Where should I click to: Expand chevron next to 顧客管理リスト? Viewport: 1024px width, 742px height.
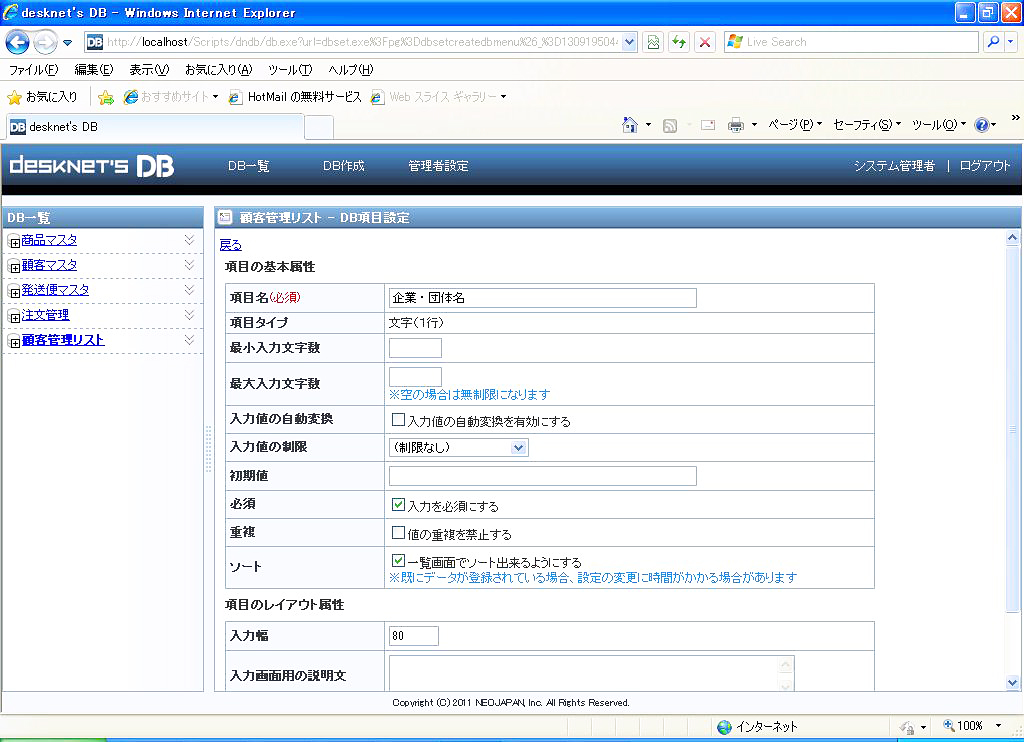click(189, 340)
